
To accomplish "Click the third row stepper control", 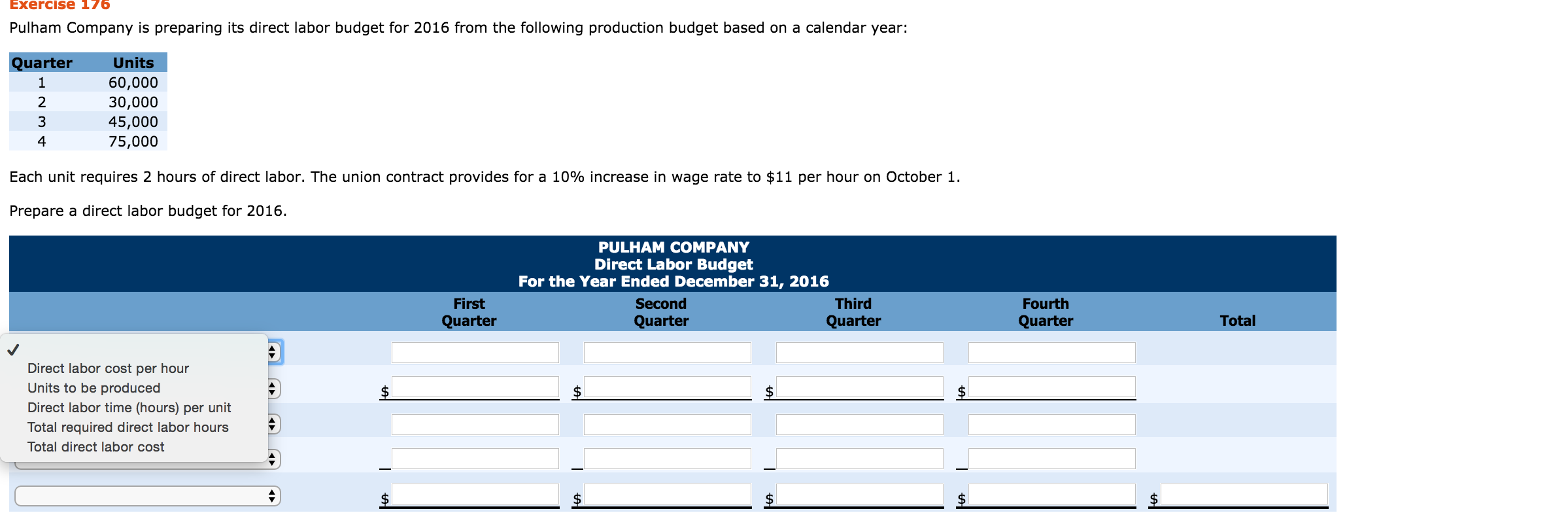I will coord(271,424).
